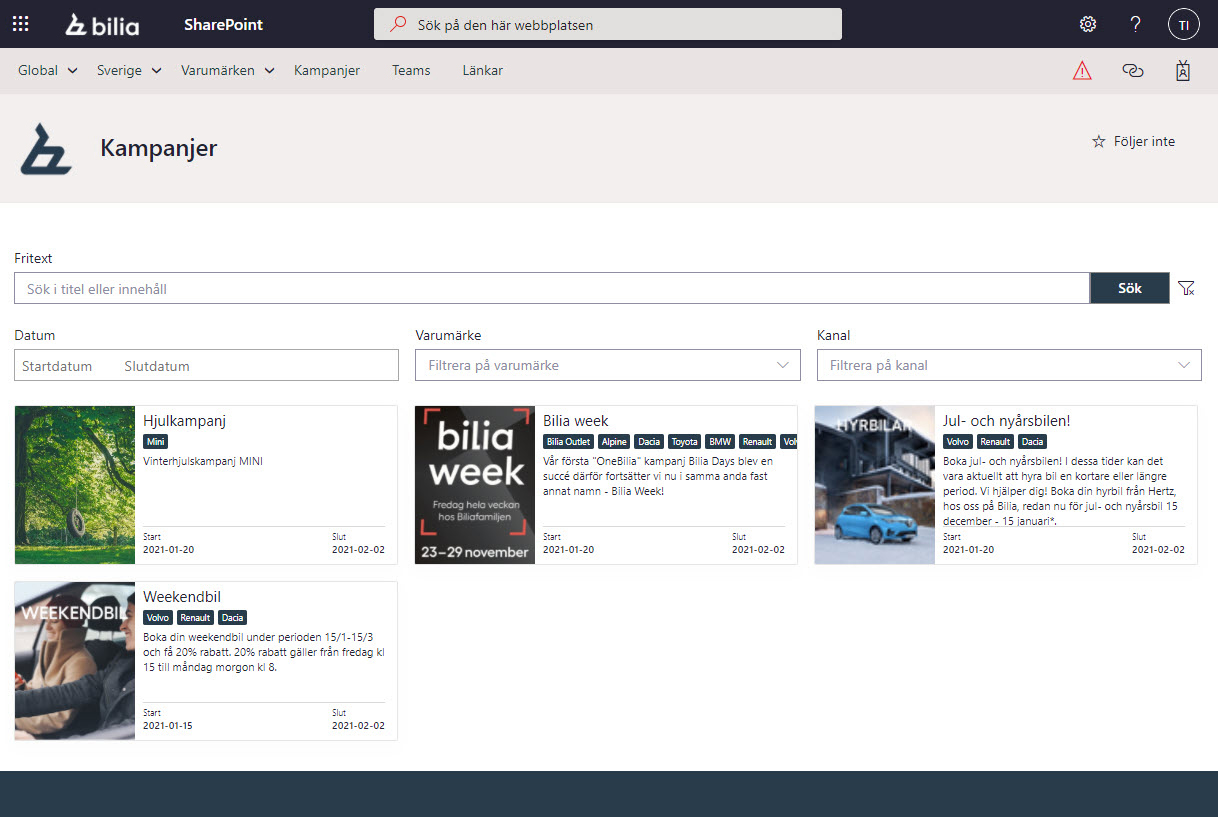Click the clear filter funnel icon
The image size is (1218, 817).
pyautogui.click(x=1186, y=288)
